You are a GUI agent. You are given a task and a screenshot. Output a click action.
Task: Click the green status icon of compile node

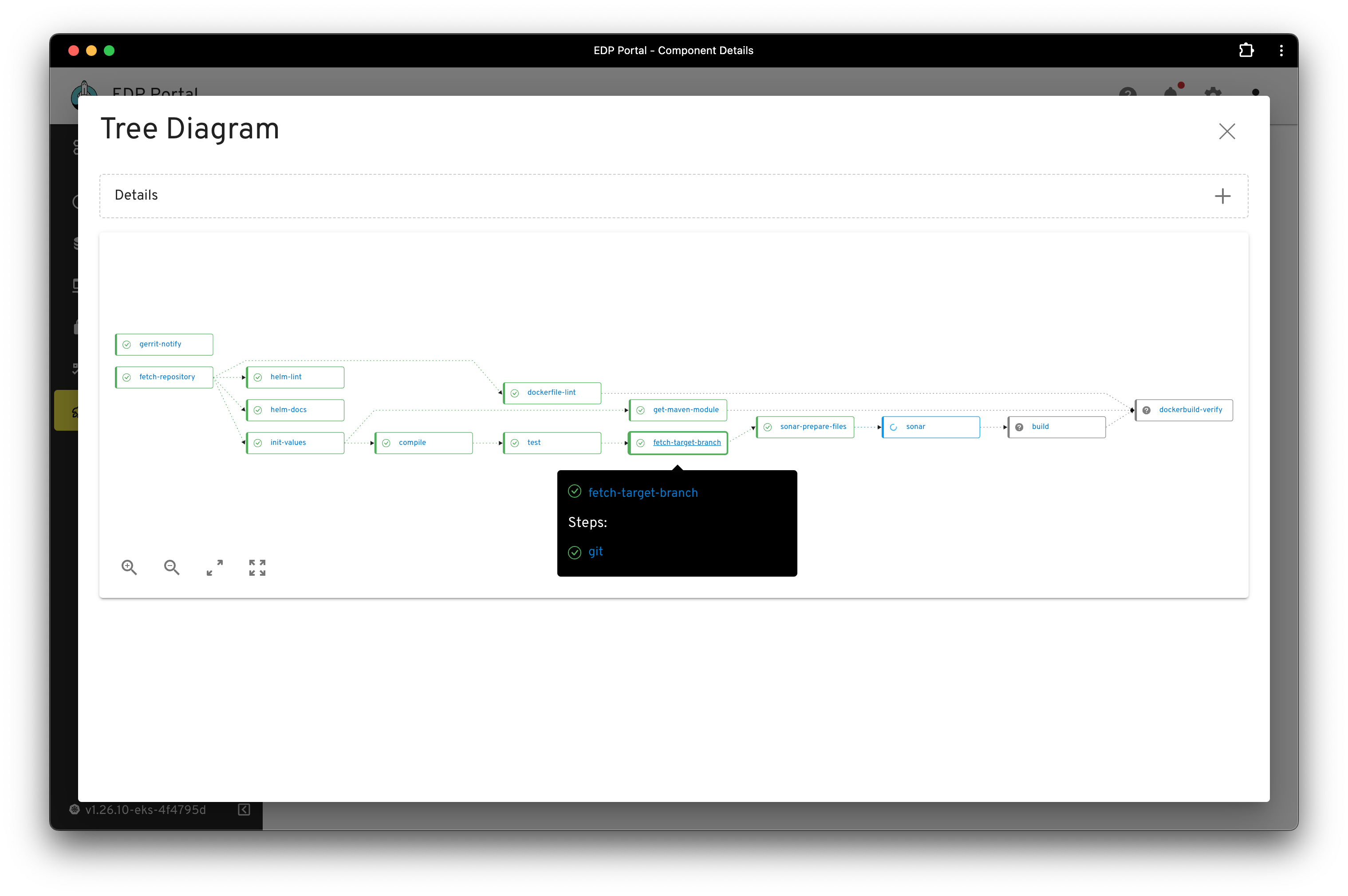pos(386,444)
